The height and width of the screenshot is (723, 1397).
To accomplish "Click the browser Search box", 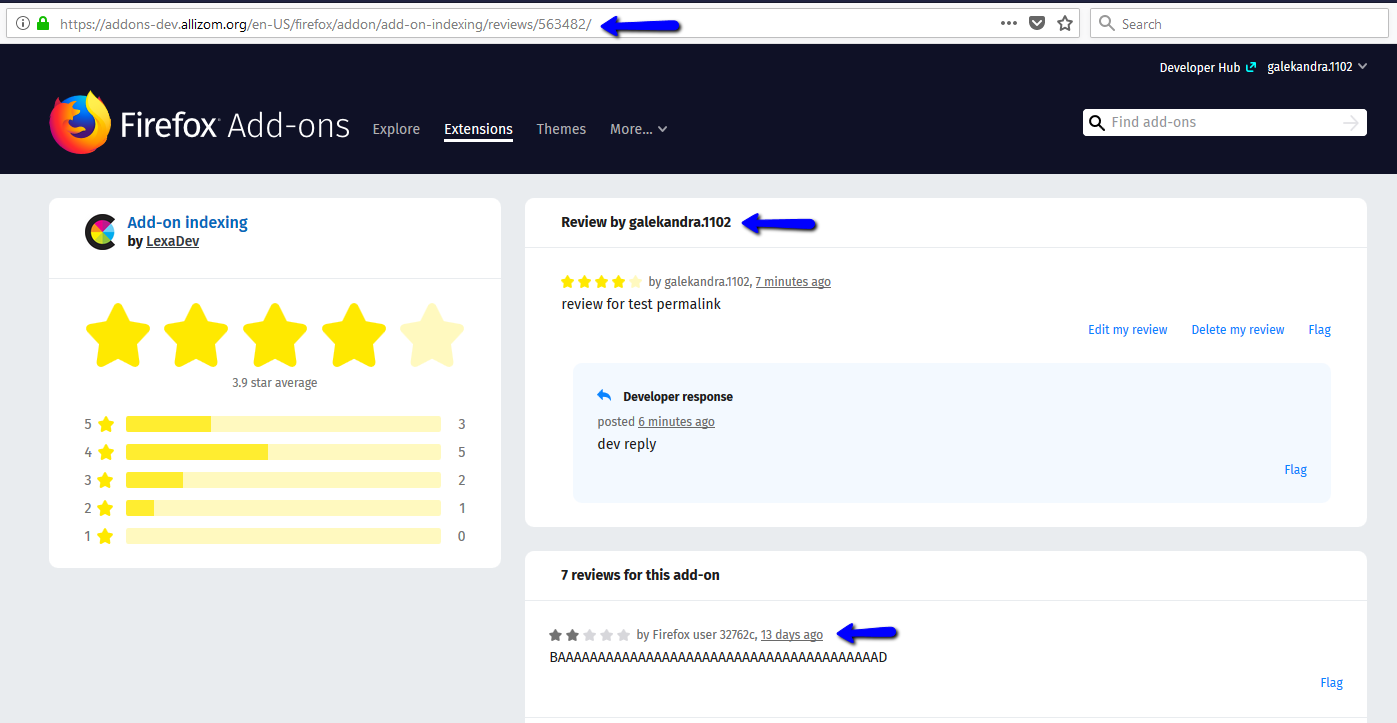I will pos(1238,24).
